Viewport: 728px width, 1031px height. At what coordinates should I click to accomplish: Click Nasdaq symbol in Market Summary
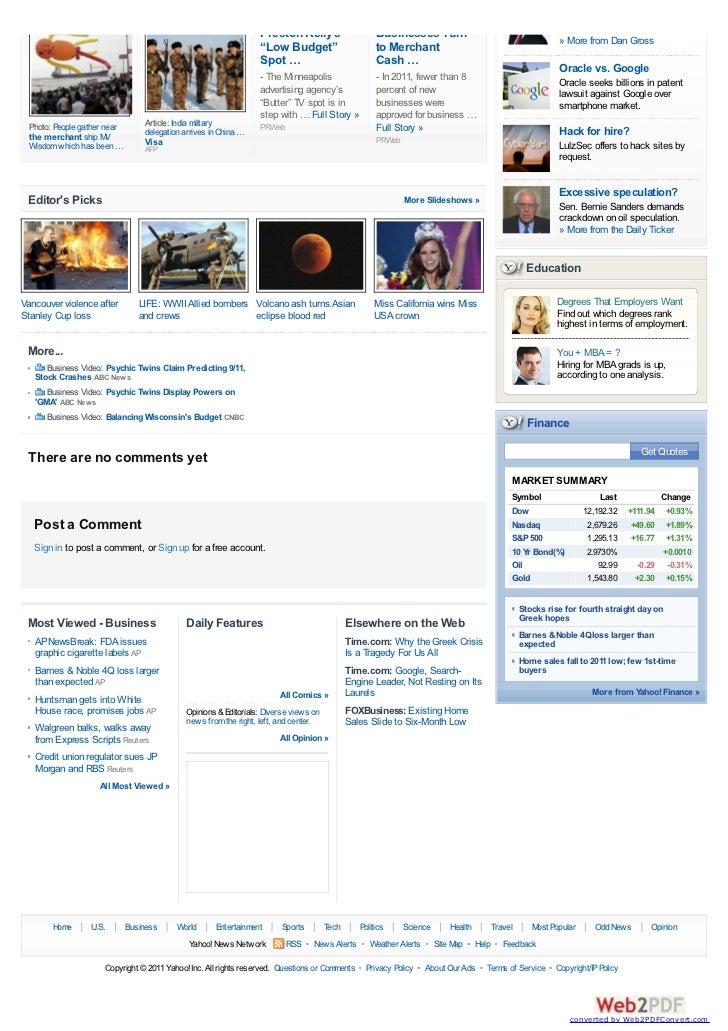[526, 525]
